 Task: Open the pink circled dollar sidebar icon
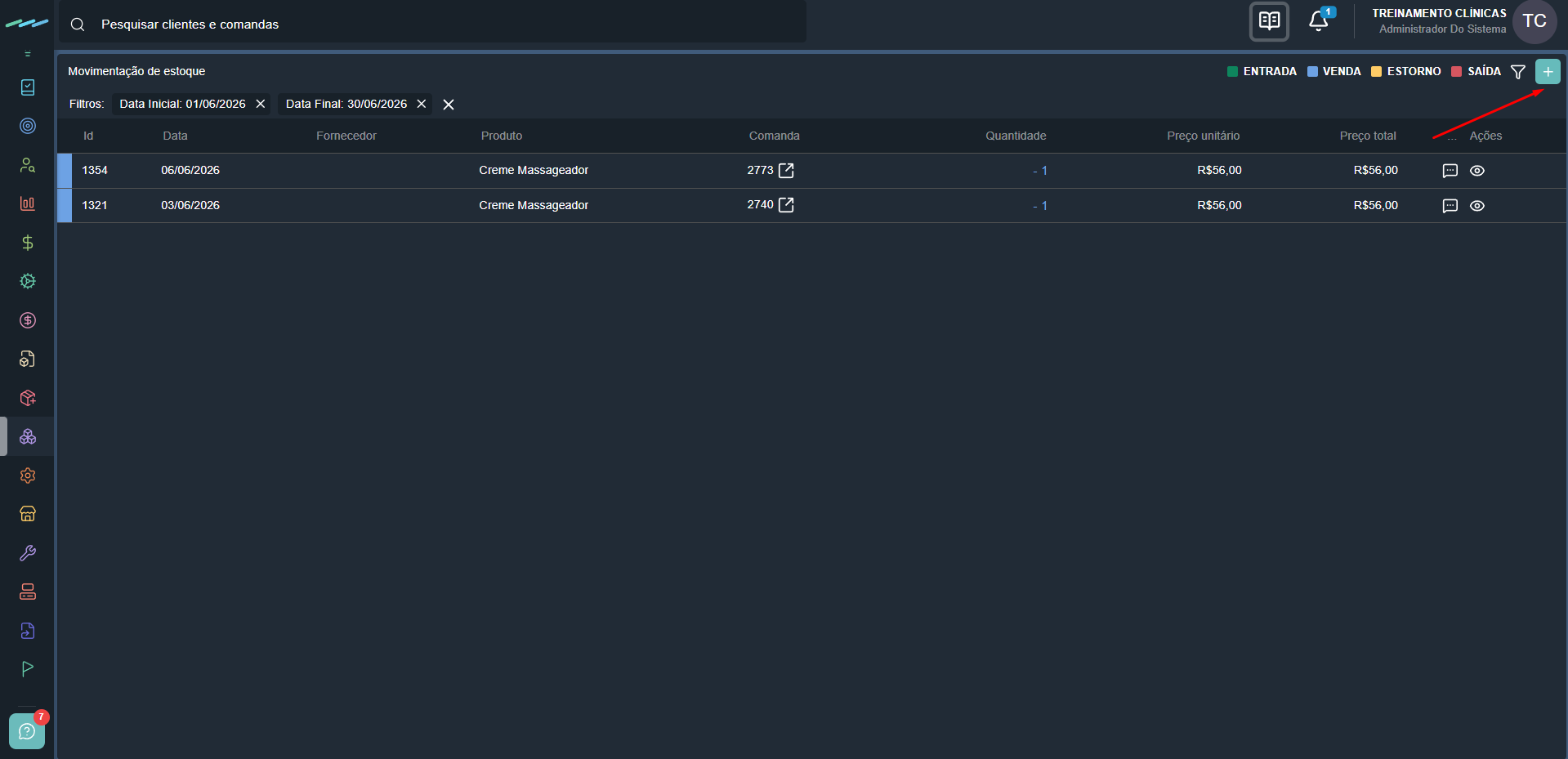coord(28,320)
